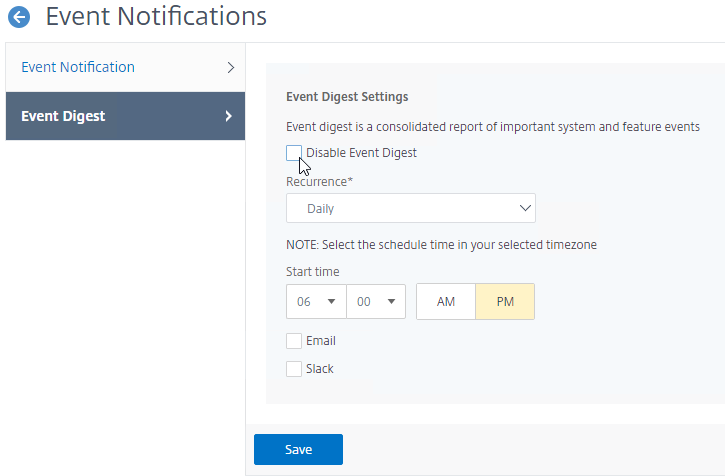
Task: Save the event digest settings
Action: click(298, 449)
